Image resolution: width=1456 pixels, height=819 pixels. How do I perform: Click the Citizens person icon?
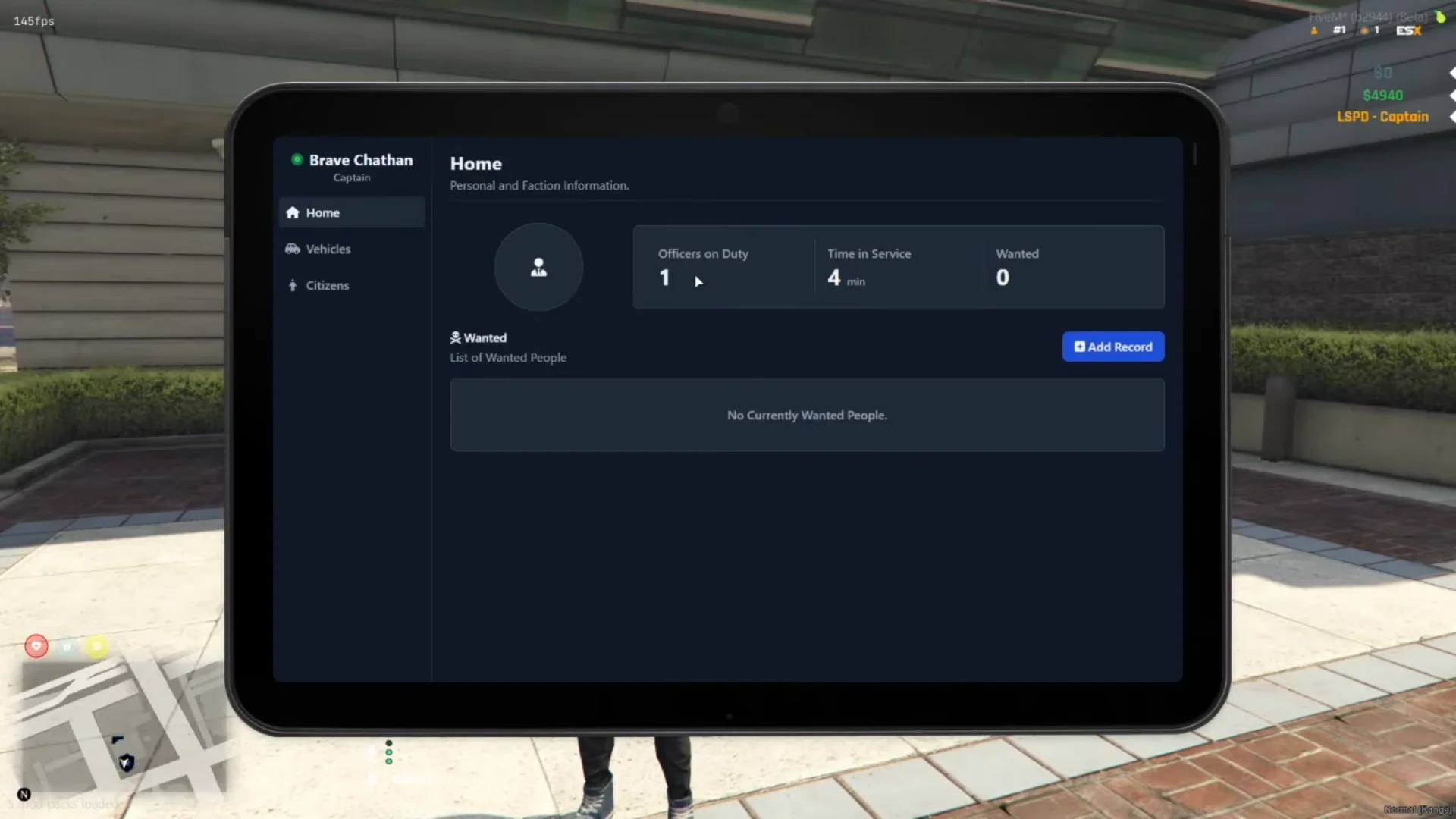click(293, 286)
